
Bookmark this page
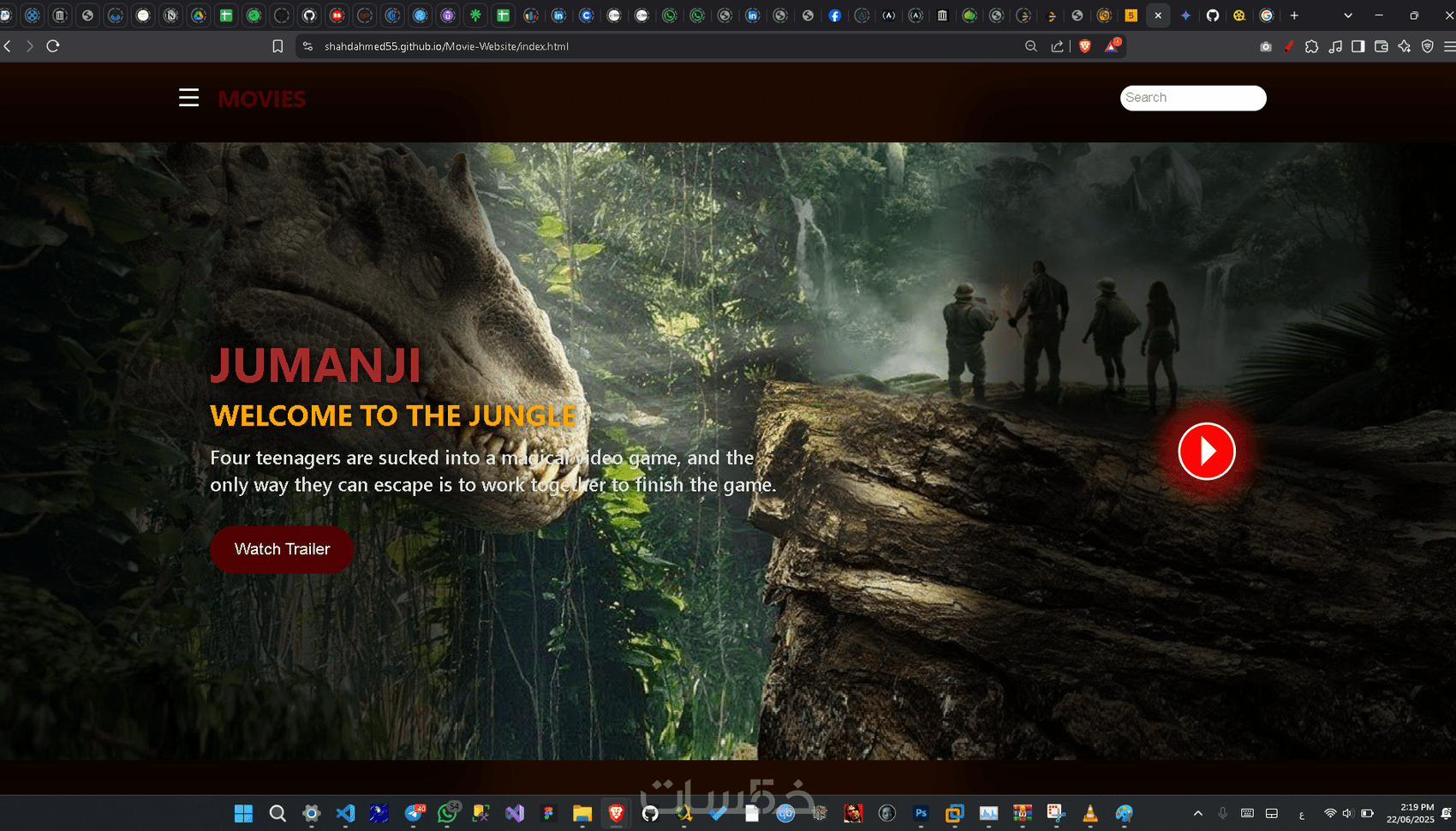pyautogui.click(x=277, y=46)
